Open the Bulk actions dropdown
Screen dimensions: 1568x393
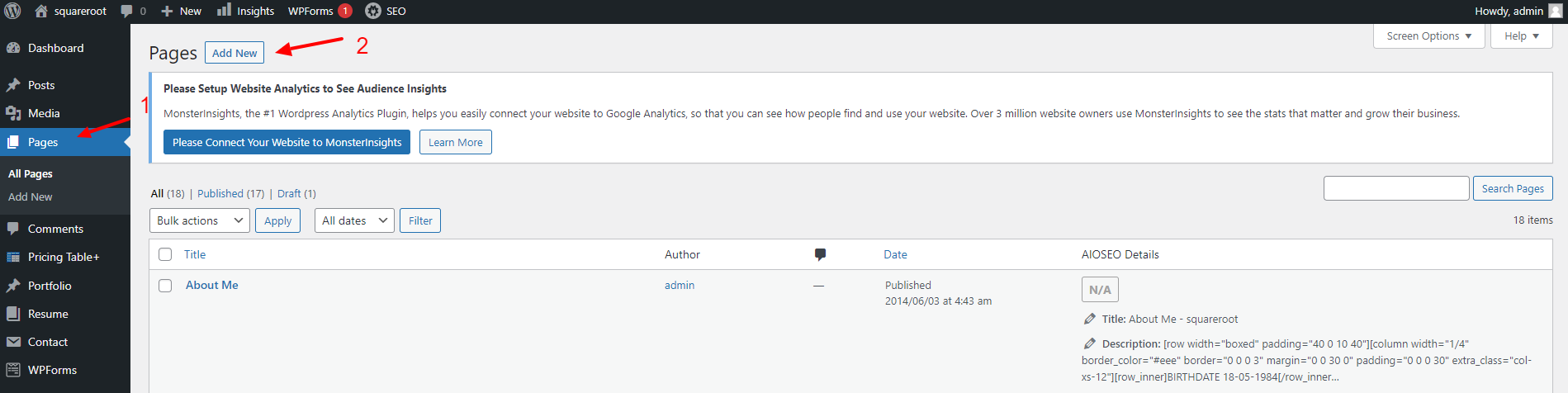200,220
